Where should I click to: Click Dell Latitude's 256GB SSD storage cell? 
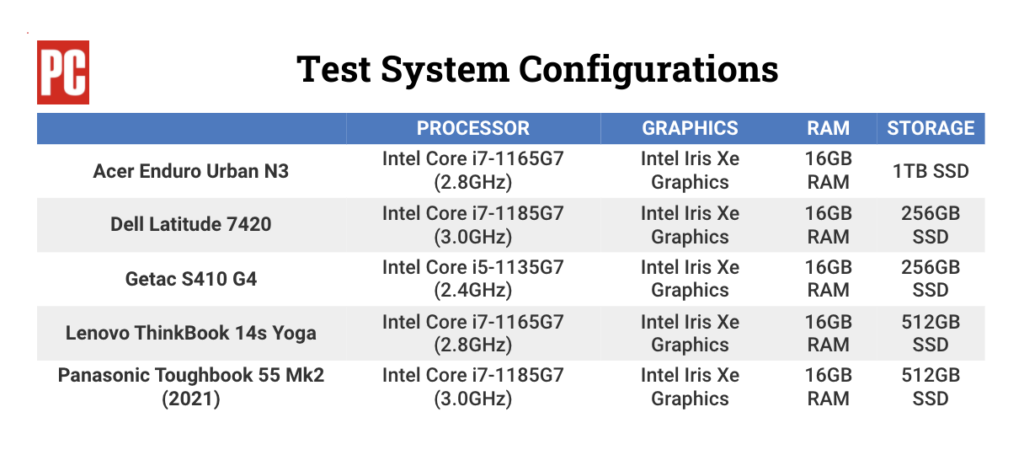click(x=930, y=225)
